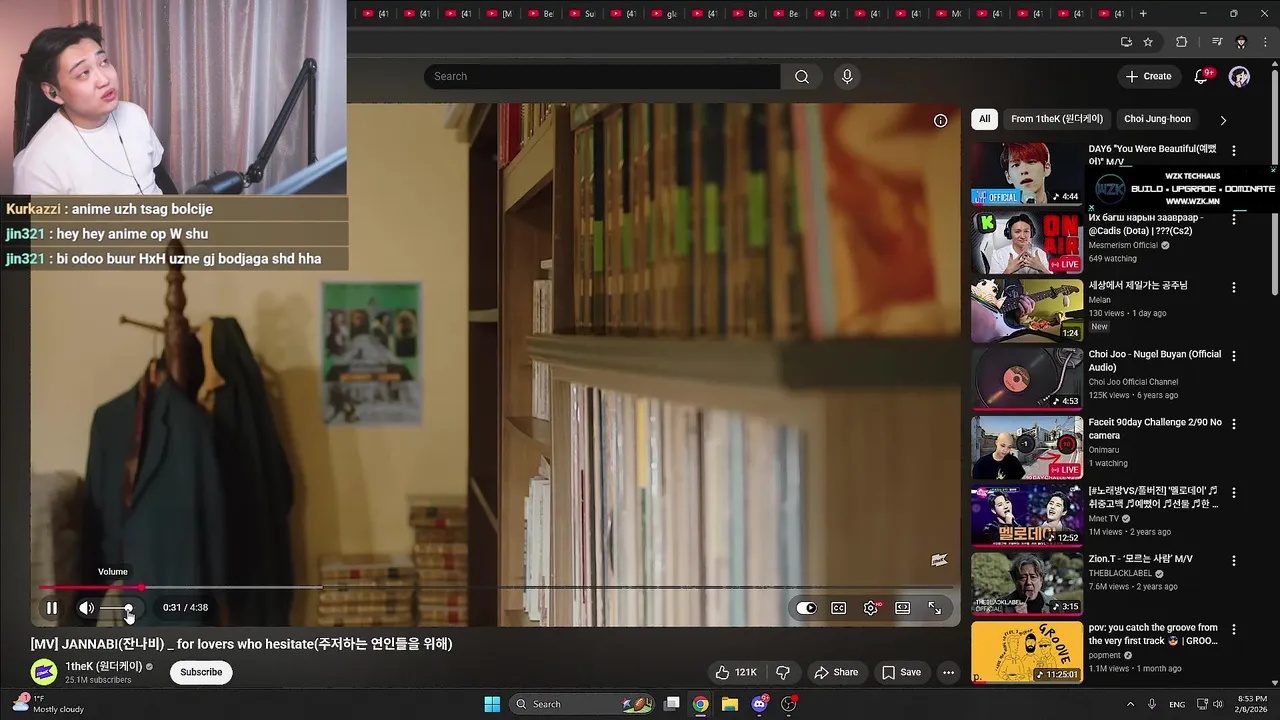Open 1theK channel avatar
1280x720 pixels.
coord(43,672)
